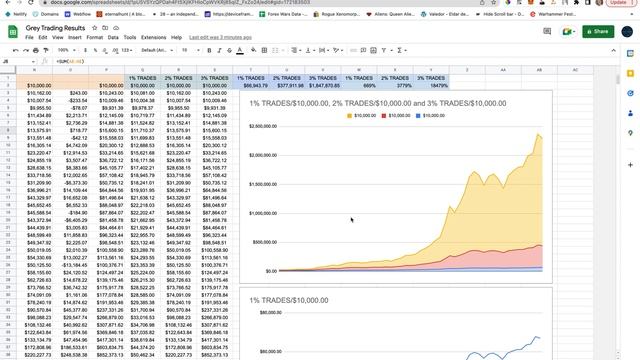This screenshot has width=640, height=360.
Task: Click the Insert comment icon
Action: [x=363, y=50]
